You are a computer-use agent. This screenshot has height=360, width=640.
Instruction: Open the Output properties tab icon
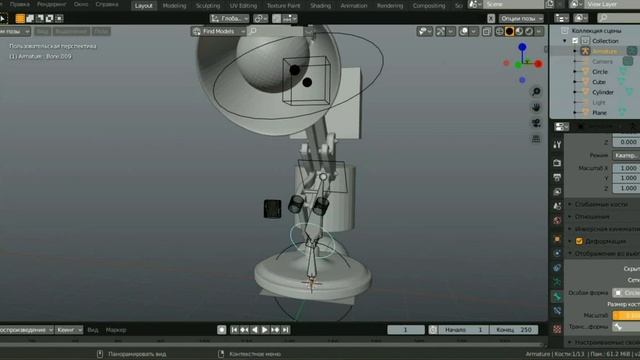[x=557, y=177]
